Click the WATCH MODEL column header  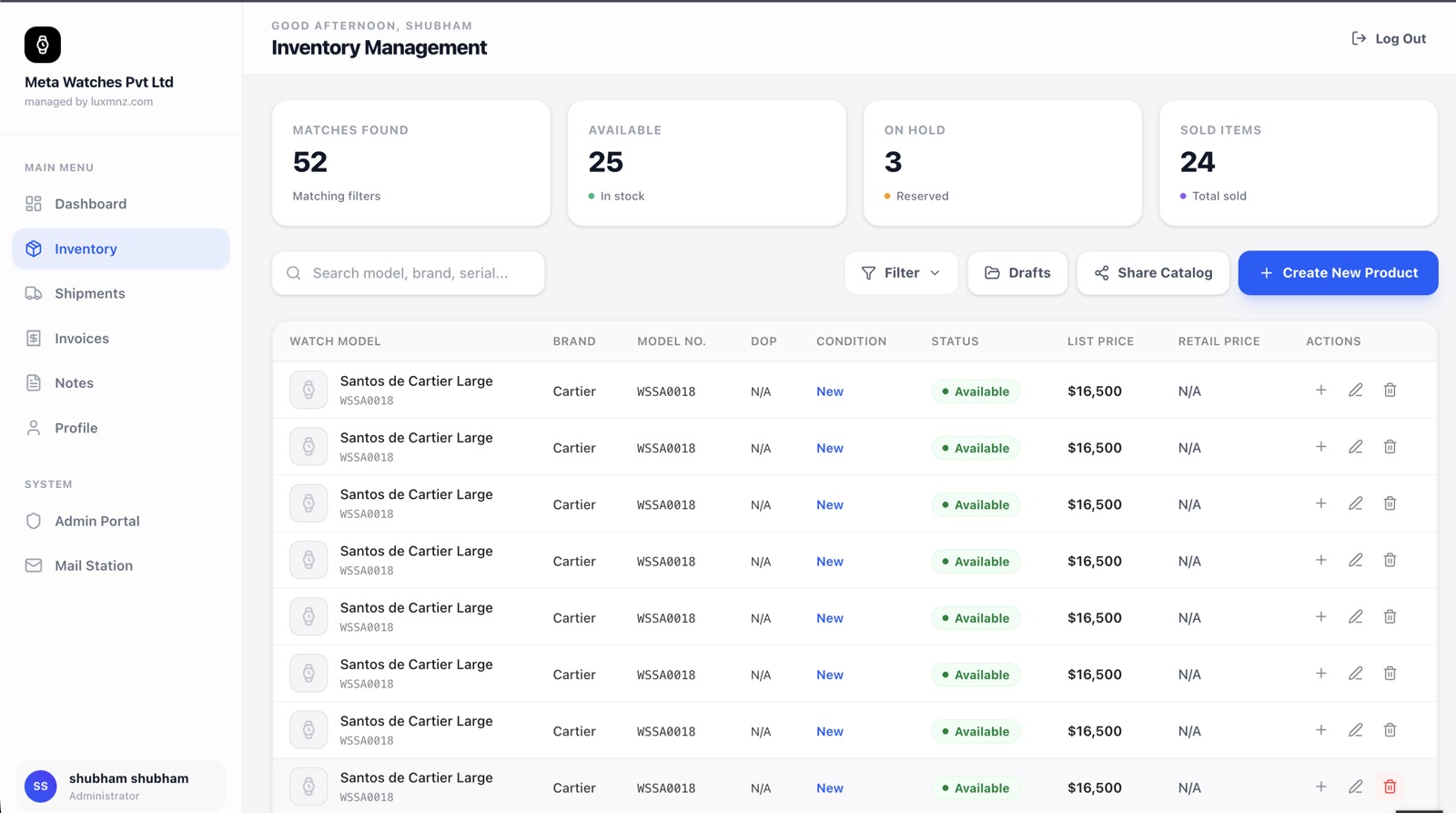(335, 341)
